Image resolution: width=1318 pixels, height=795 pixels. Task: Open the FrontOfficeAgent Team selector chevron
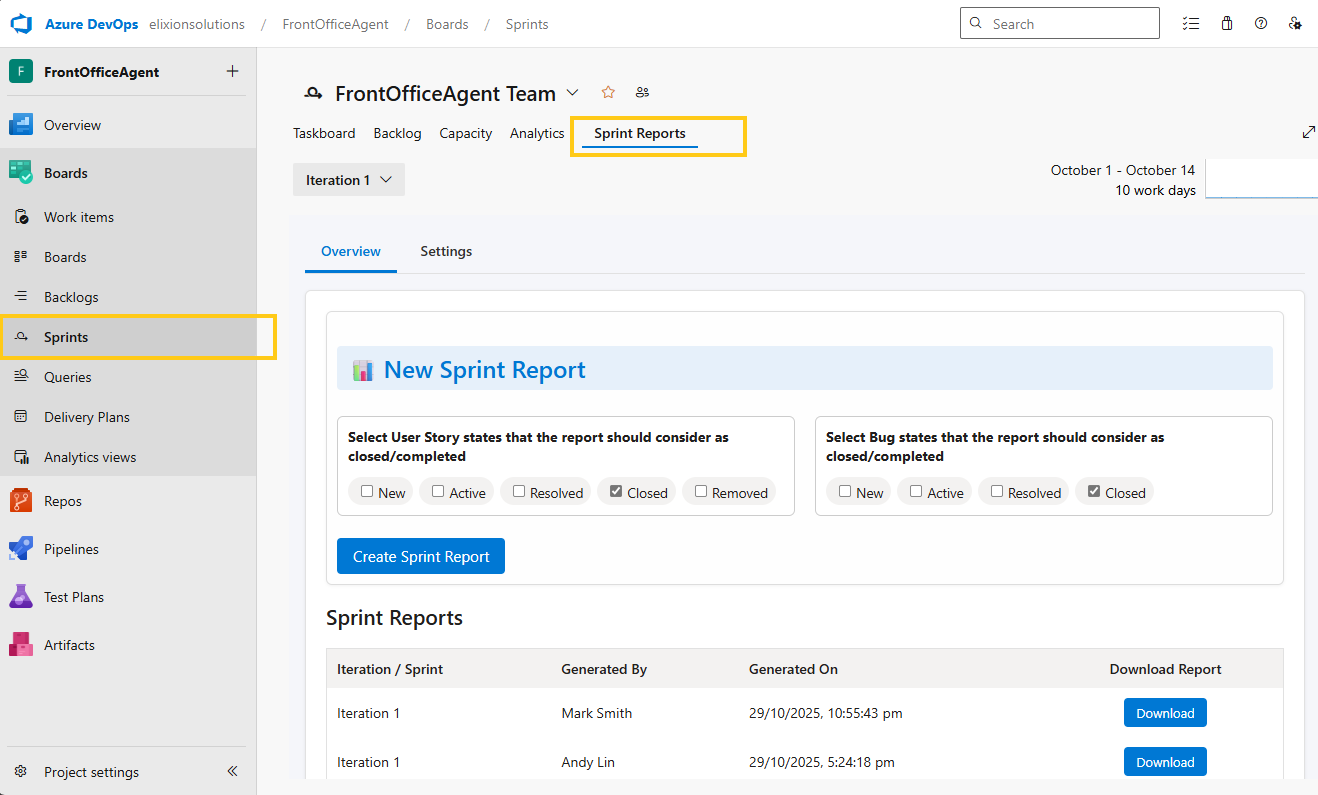[x=572, y=93]
